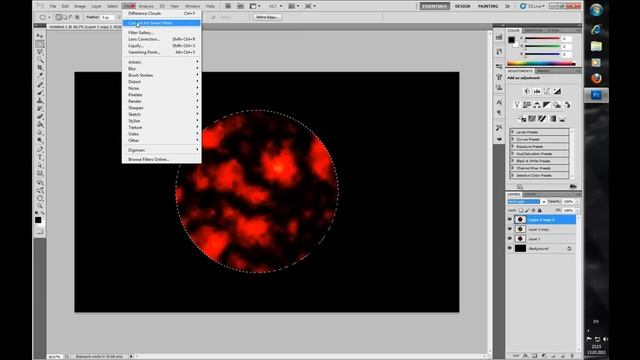Toggle lock all
Screen dimensions: 640x360
(540, 210)
